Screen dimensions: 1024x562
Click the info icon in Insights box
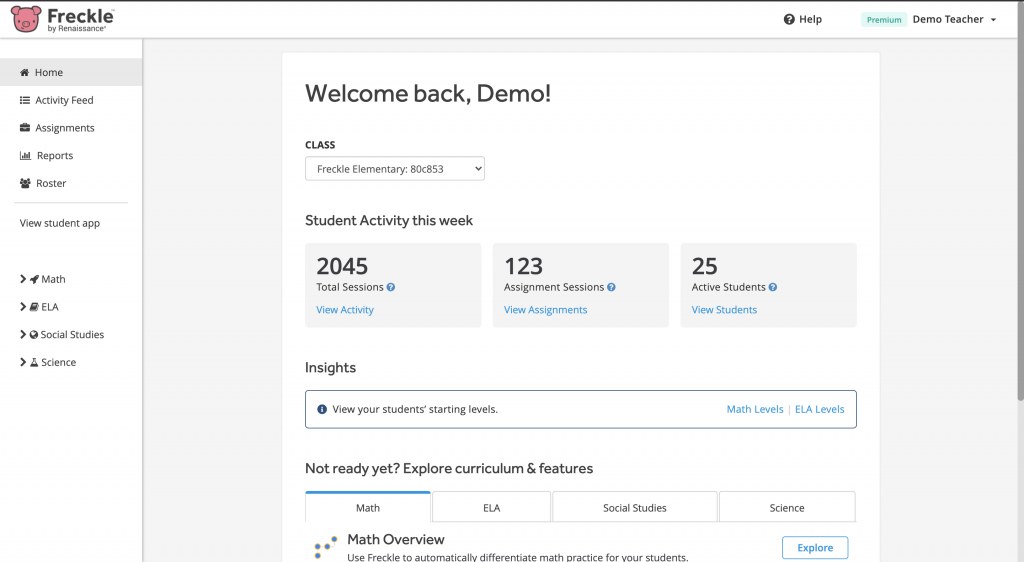[322, 409]
